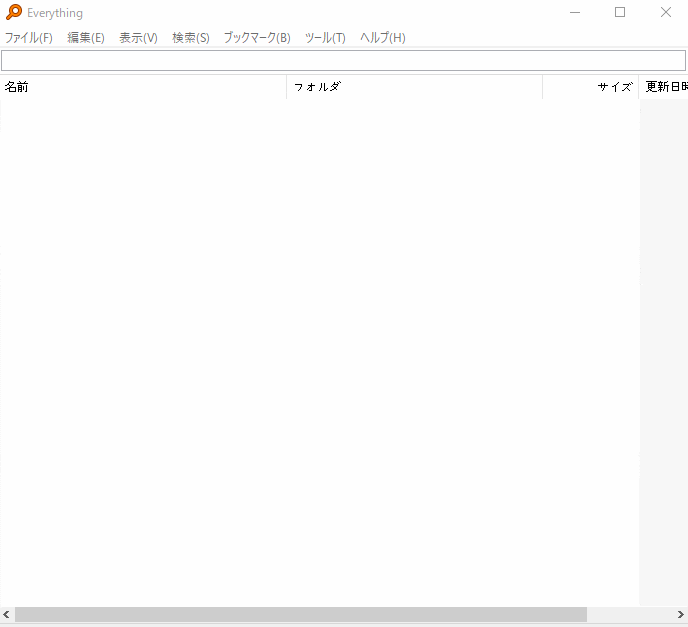688x627 pixels.
Task: Open the ブックマーク(B) menu
Action: click(257, 38)
